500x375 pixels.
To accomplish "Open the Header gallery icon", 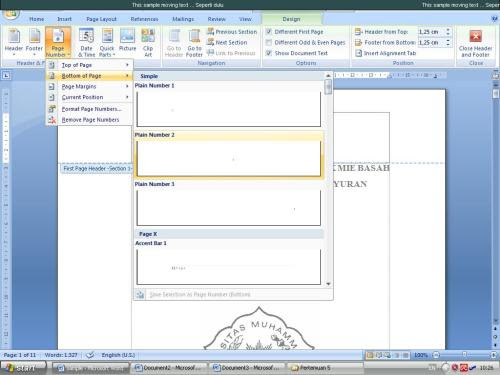I will [x=14, y=42].
